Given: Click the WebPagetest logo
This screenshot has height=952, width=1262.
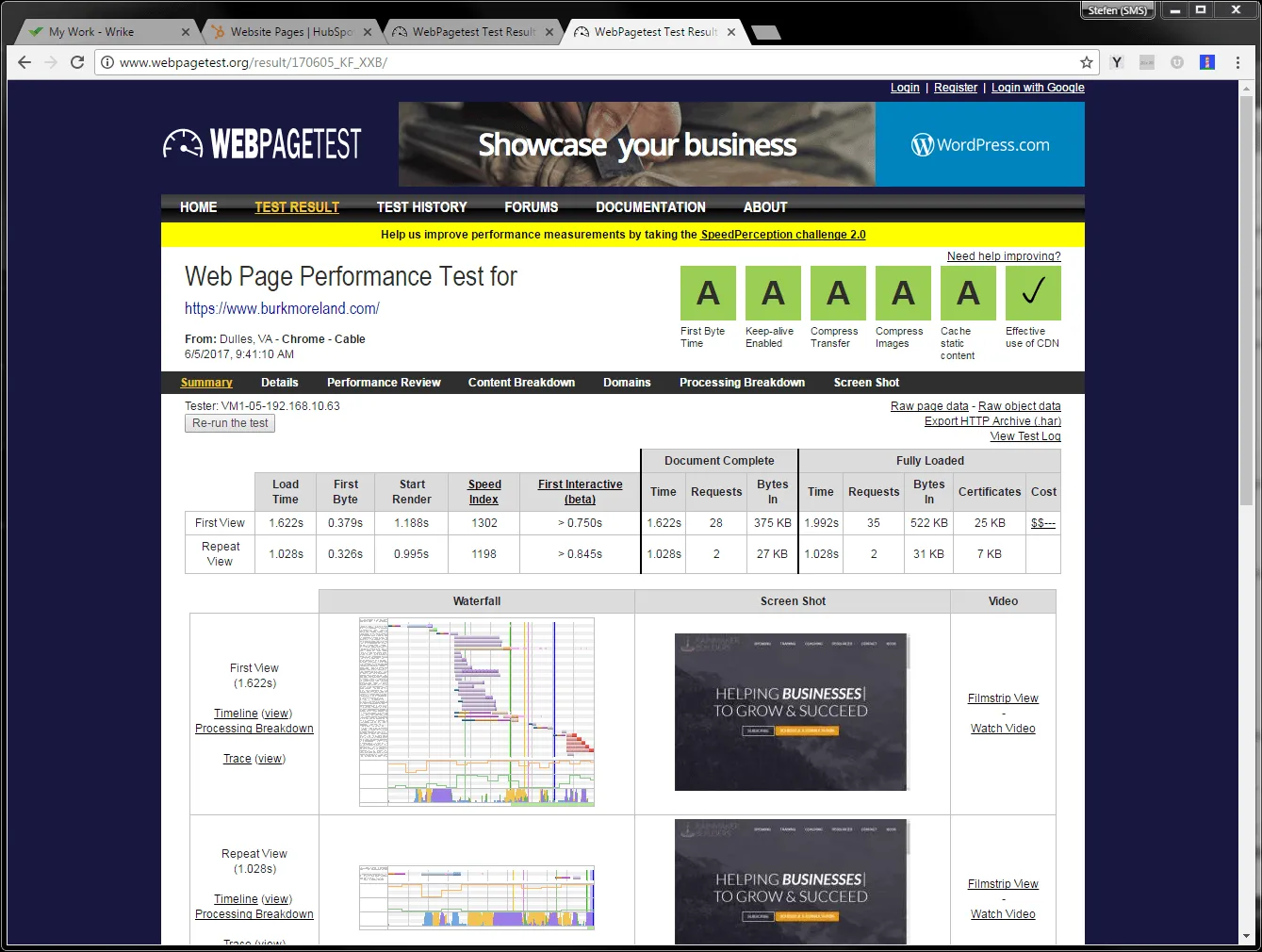Looking at the screenshot, I should (262, 144).
